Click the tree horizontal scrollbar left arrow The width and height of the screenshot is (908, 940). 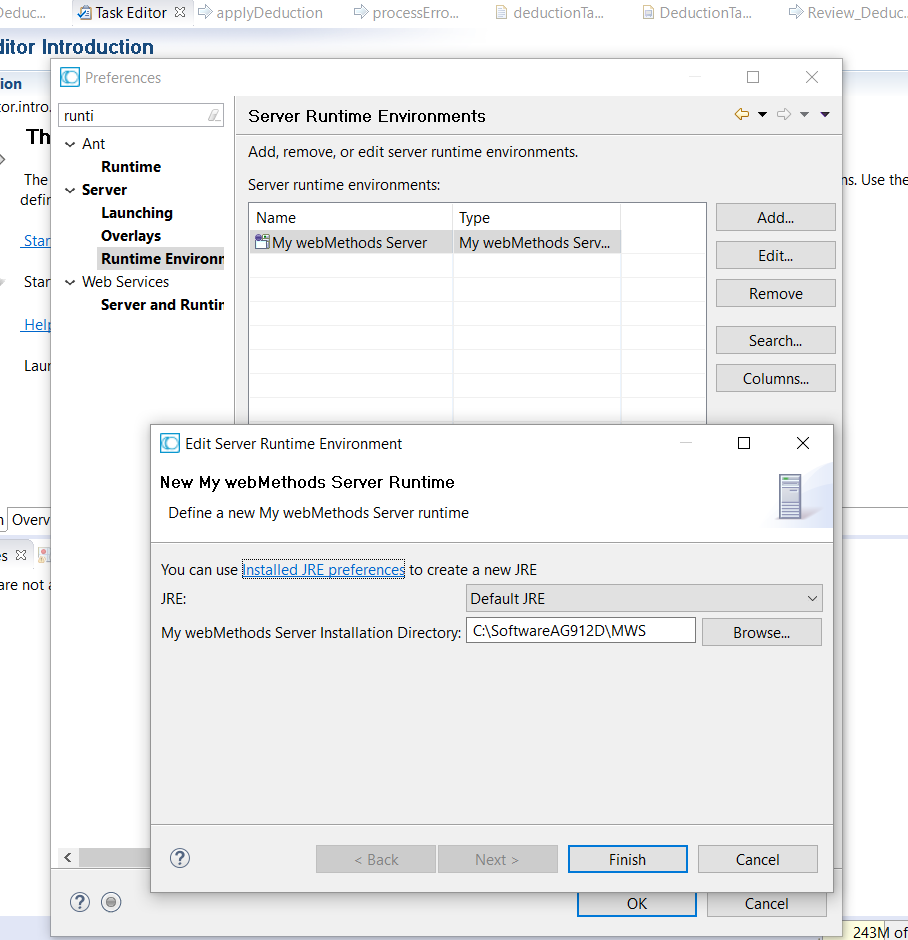pyautogui.click(x=68, y=857)
